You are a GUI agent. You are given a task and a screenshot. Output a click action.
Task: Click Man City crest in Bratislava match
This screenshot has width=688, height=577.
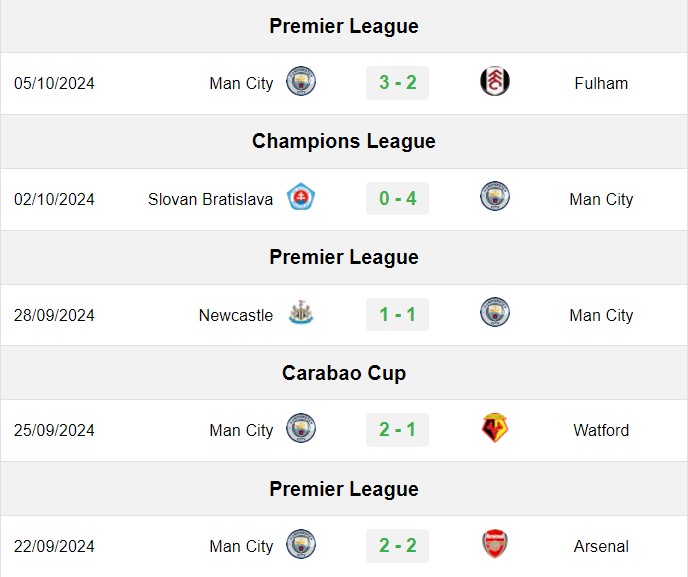pyautogui.click(x=494, y=197)
